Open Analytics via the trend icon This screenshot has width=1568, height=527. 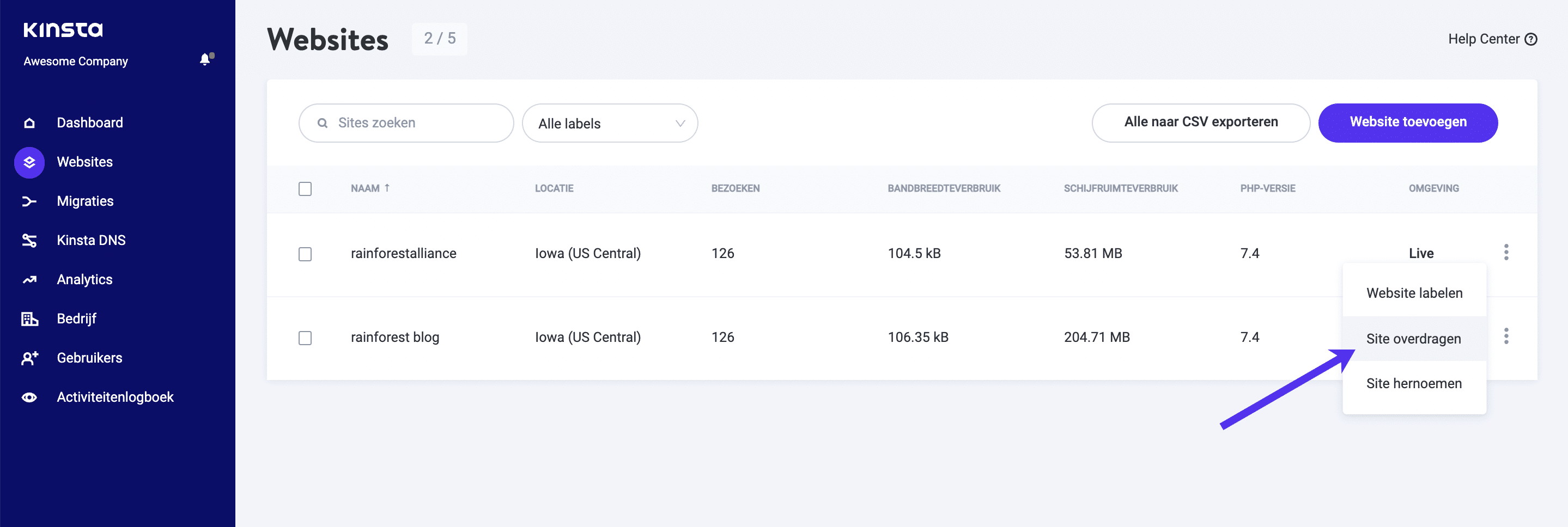tap(29, 280)
